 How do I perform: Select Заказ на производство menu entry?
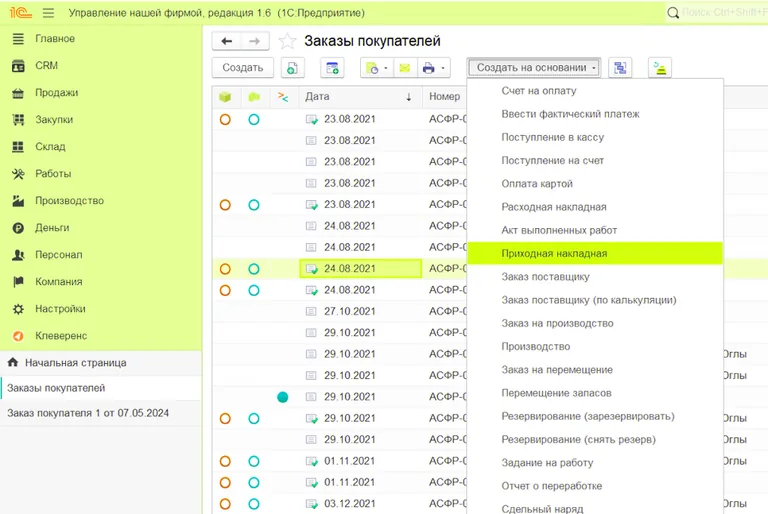pos(557,324)
